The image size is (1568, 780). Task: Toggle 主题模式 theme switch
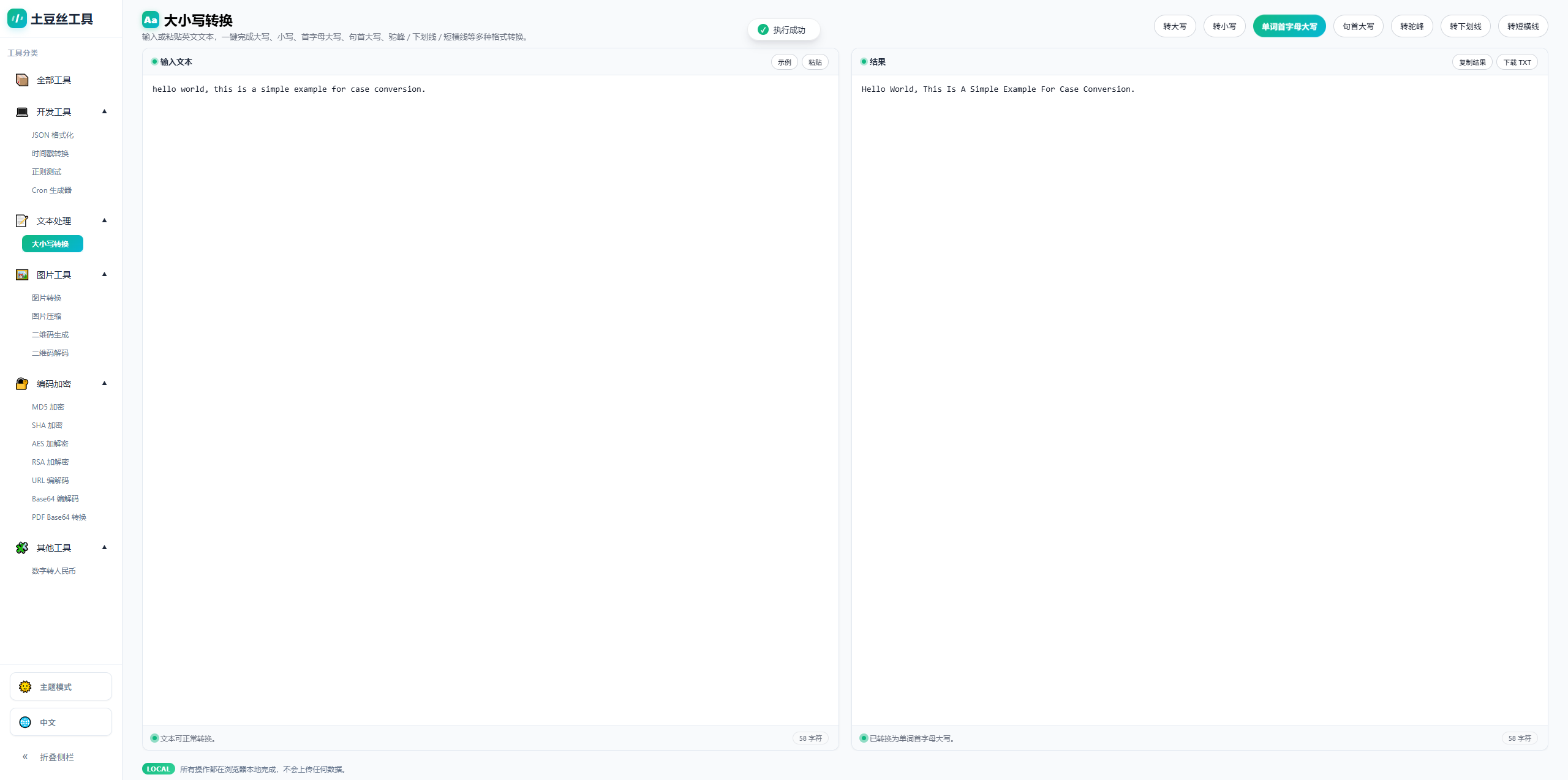tap(61, 687)
